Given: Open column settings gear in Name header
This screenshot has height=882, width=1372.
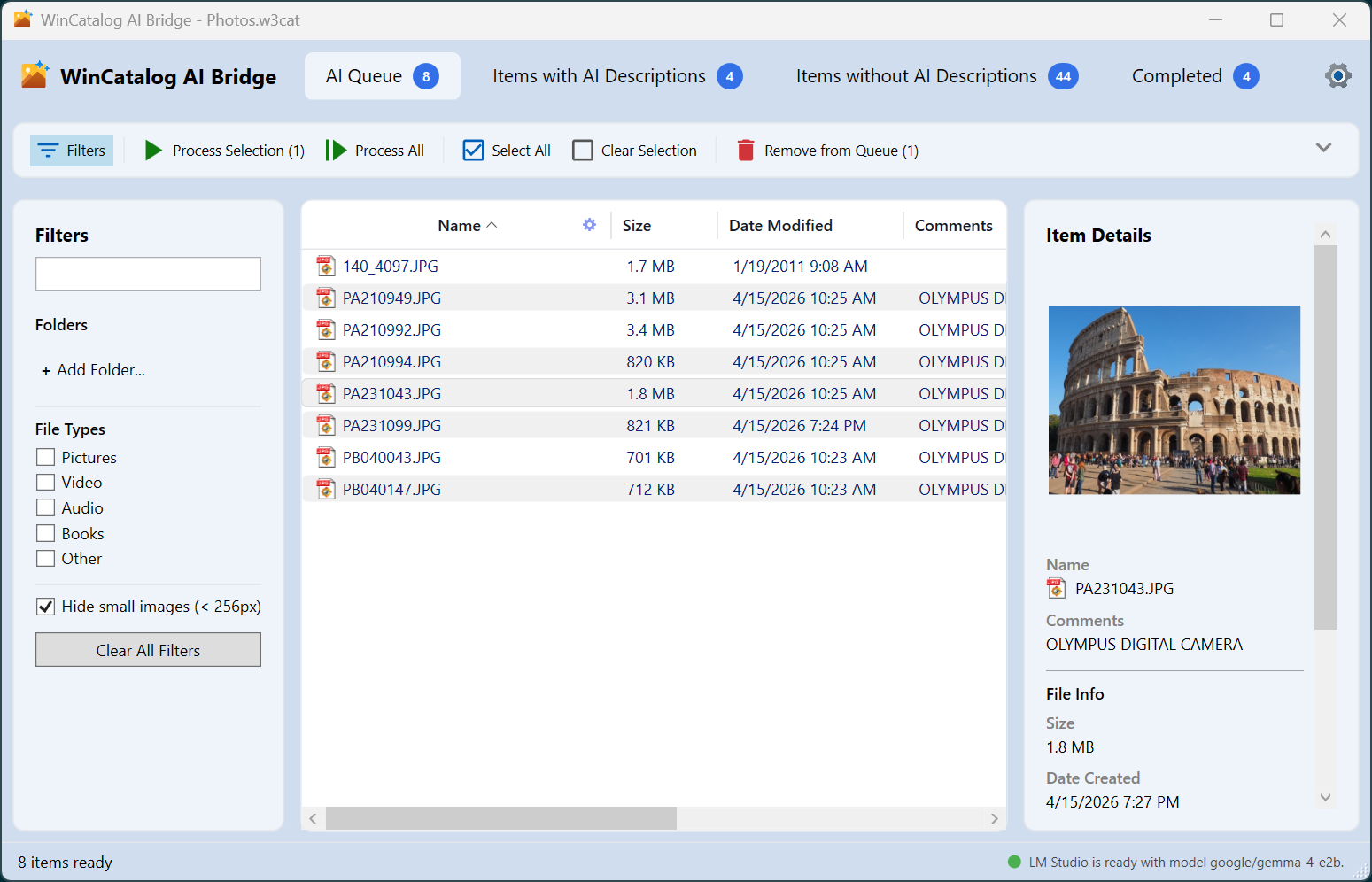Looking at the screenshot, I should 589,225.
